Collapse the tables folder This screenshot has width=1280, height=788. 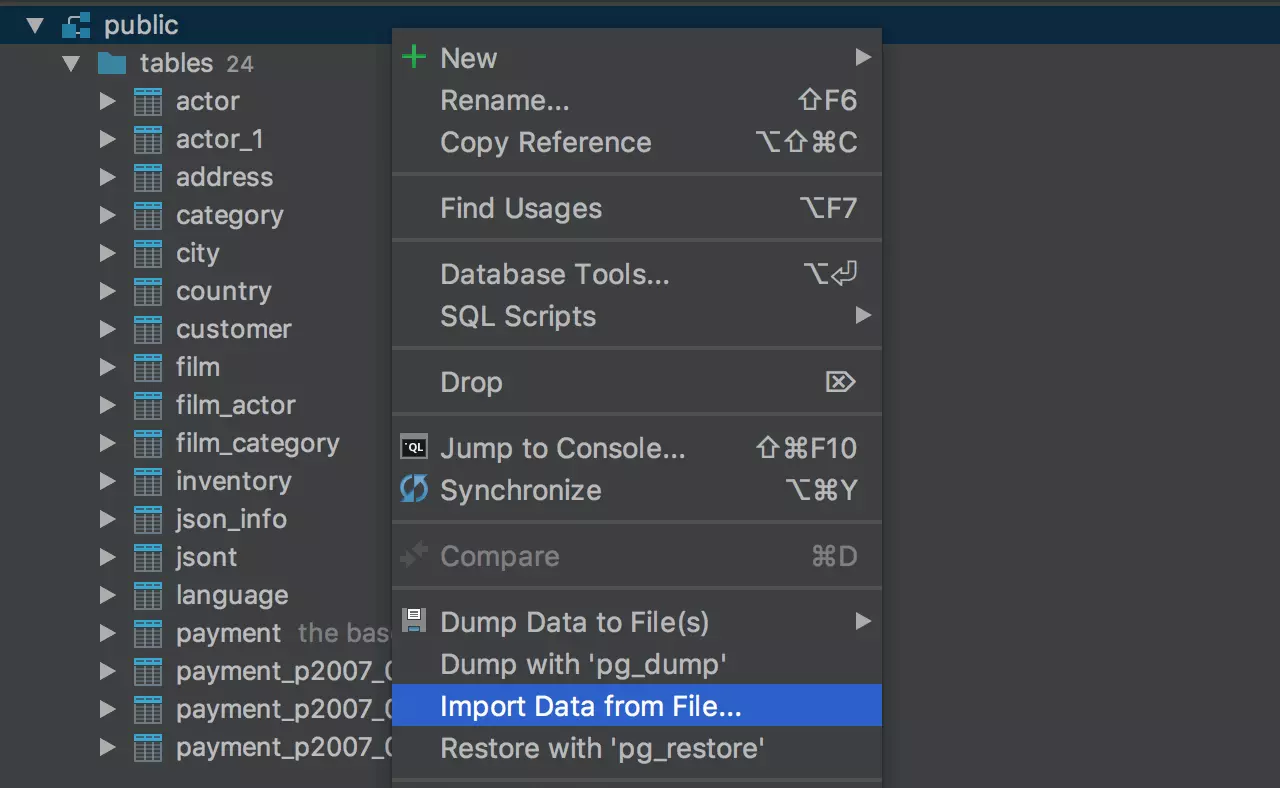click(70, 64)
